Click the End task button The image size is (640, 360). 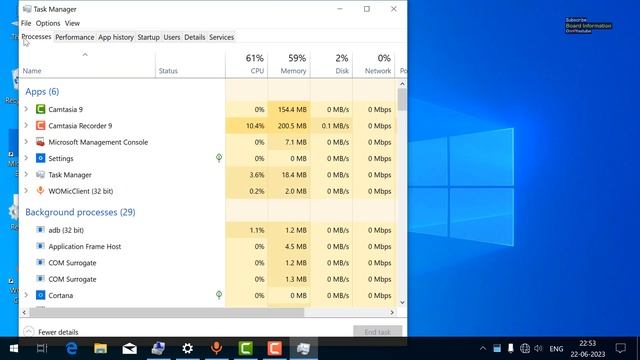pos(378,332)
